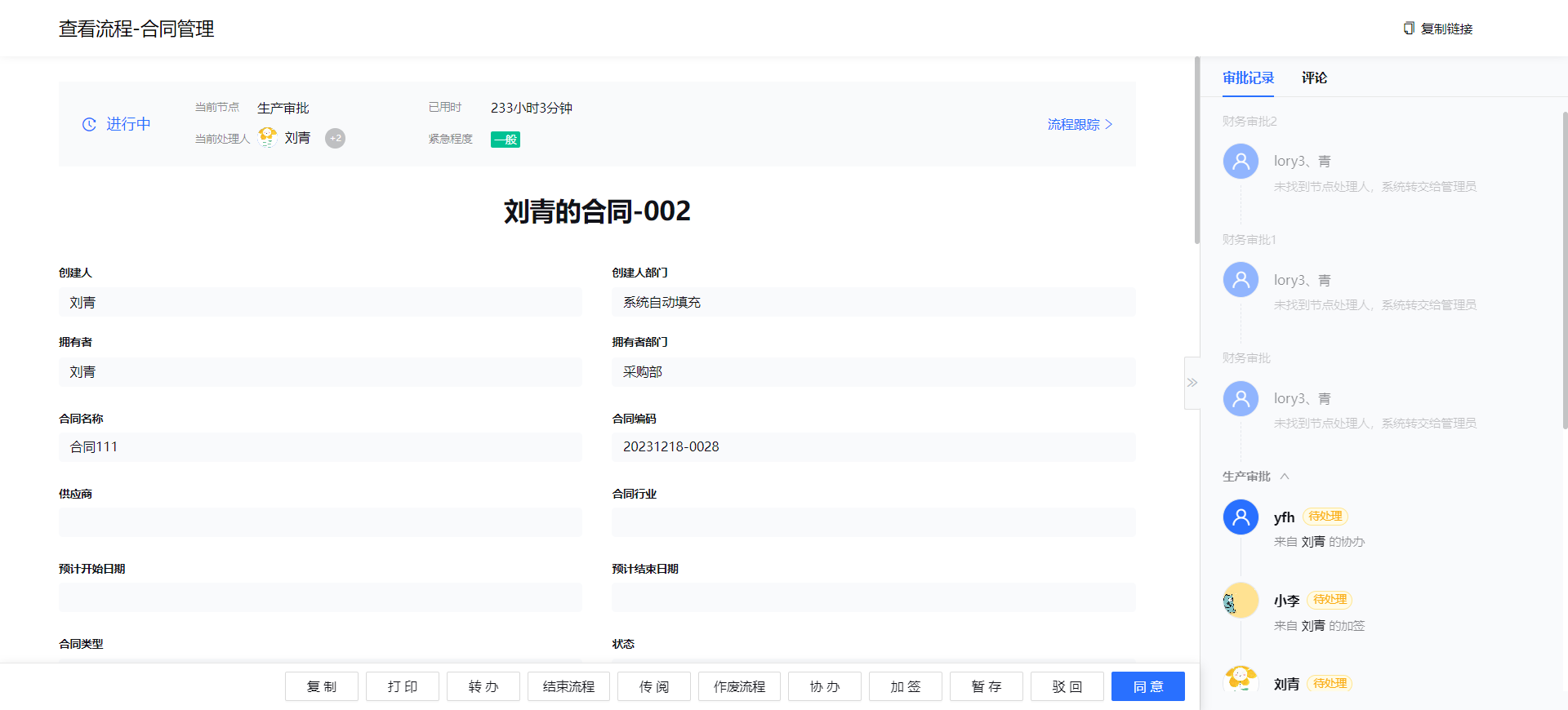This screenshot has height=710, width=1568.
Task: Click the empty 预计结束日期 field
Action: [874, 597]
